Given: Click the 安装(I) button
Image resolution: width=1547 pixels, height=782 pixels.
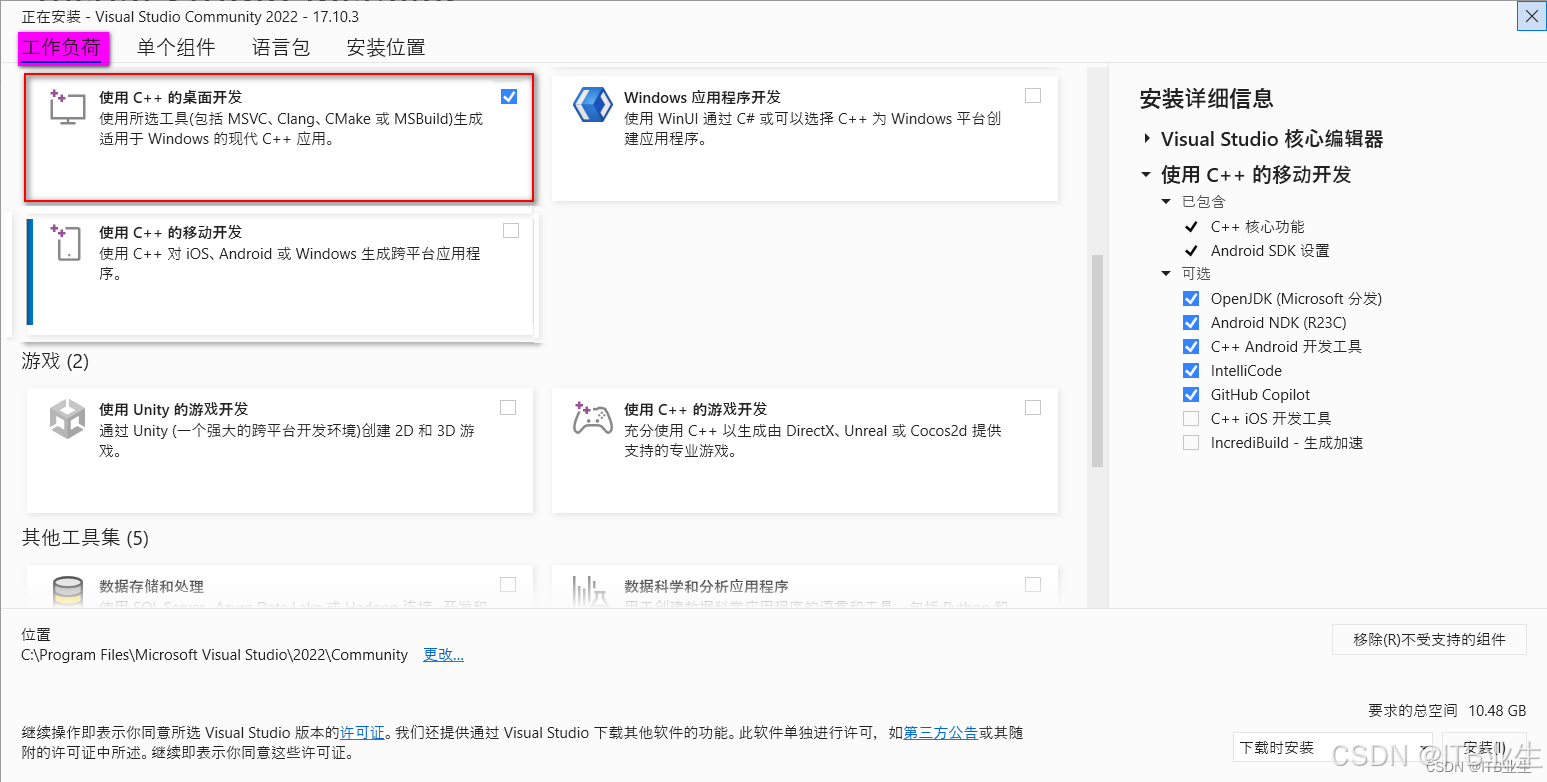Looking at the screenshot, I should 1485,748.
